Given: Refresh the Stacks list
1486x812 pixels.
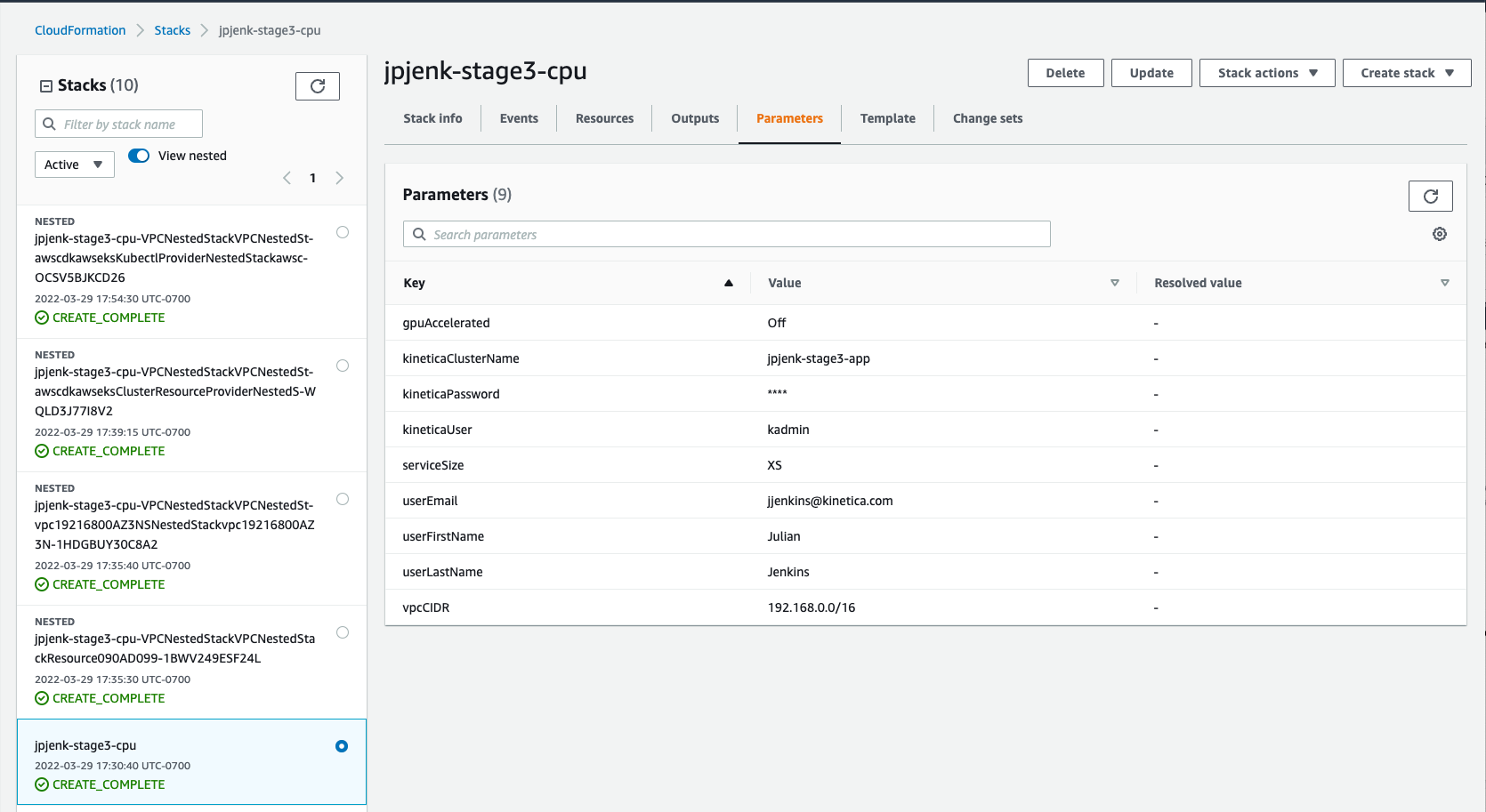Looking at the screenshot, I should [318, 85].
